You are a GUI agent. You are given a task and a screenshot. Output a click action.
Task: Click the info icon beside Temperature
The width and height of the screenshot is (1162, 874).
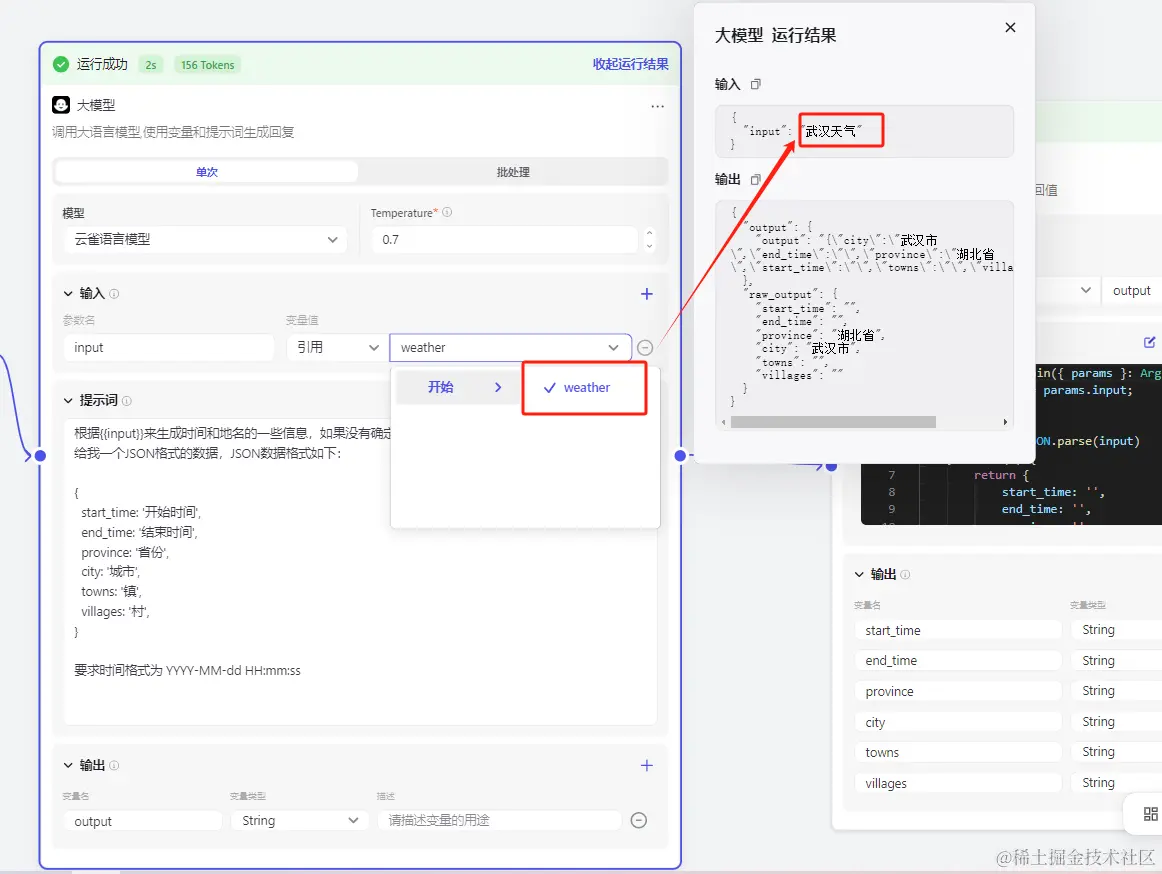[x=448, y=212]
